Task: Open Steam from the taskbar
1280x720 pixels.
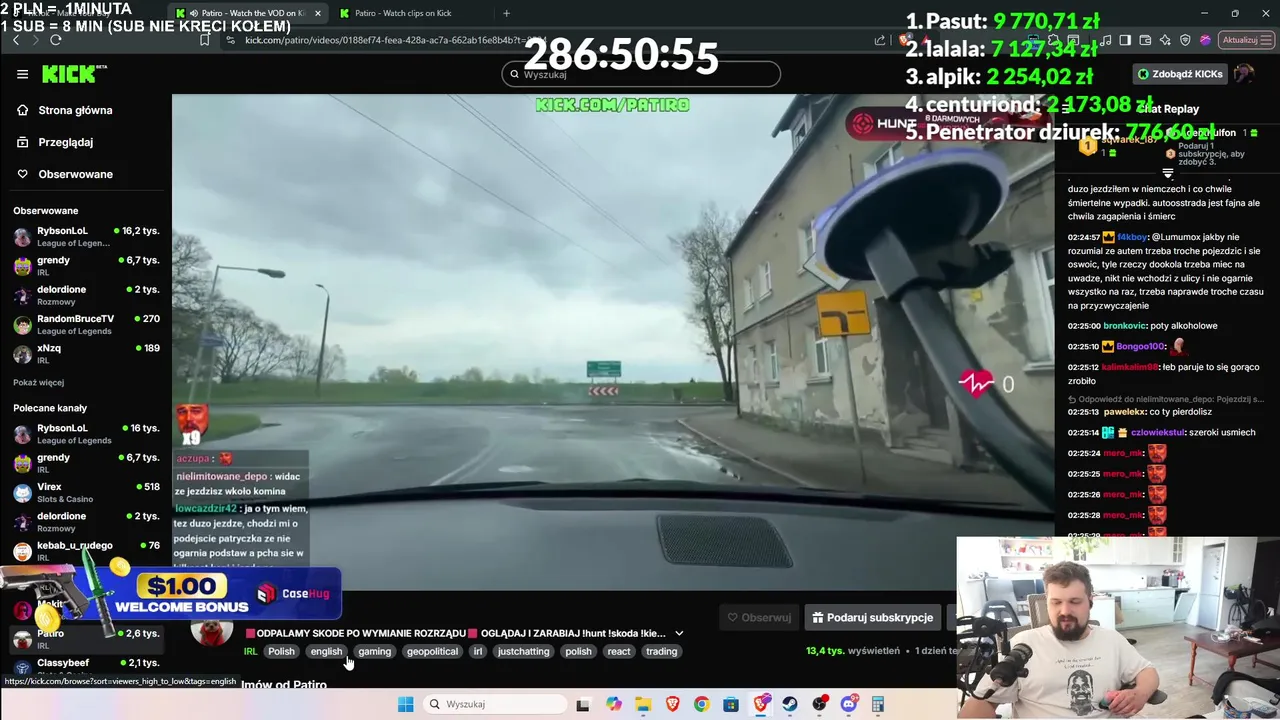Action: pyautogui.click(x=790, y=704)
